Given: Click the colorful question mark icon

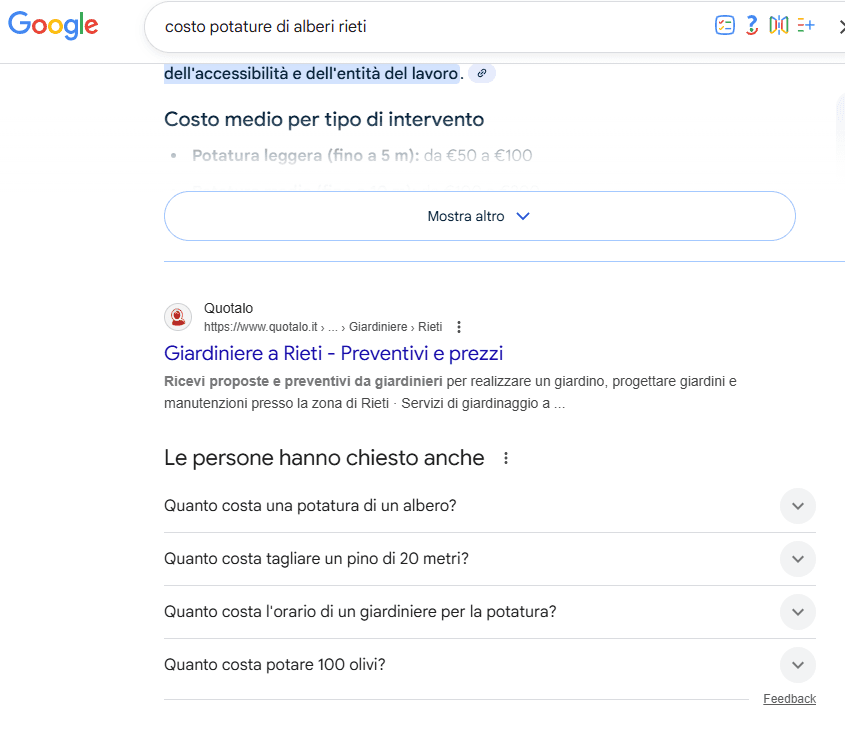Looking at the screenshot, I should pos(751,25).
